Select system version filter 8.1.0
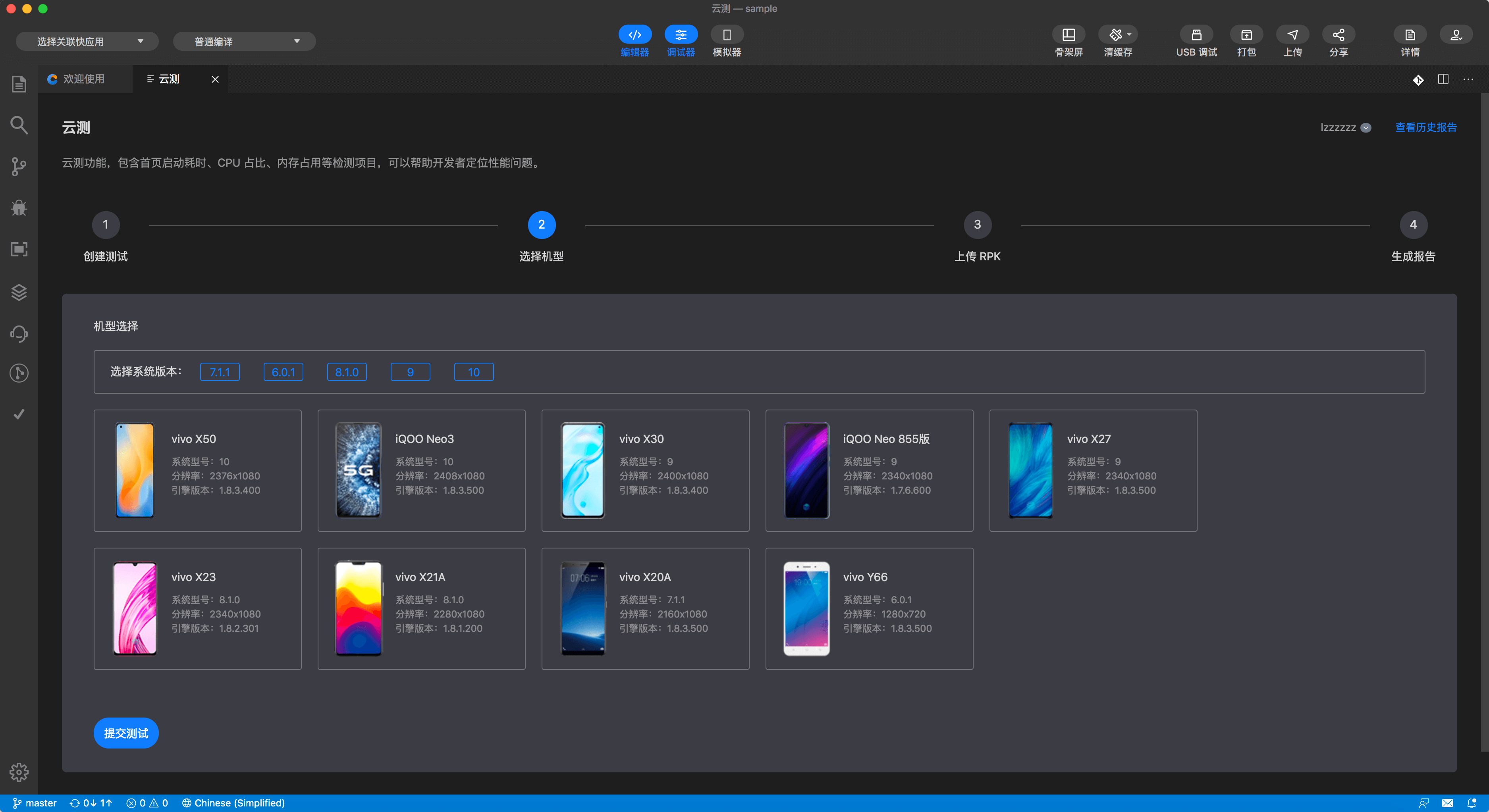The height and width of the screenshot is (812, 1489). (x=346, y=372)
